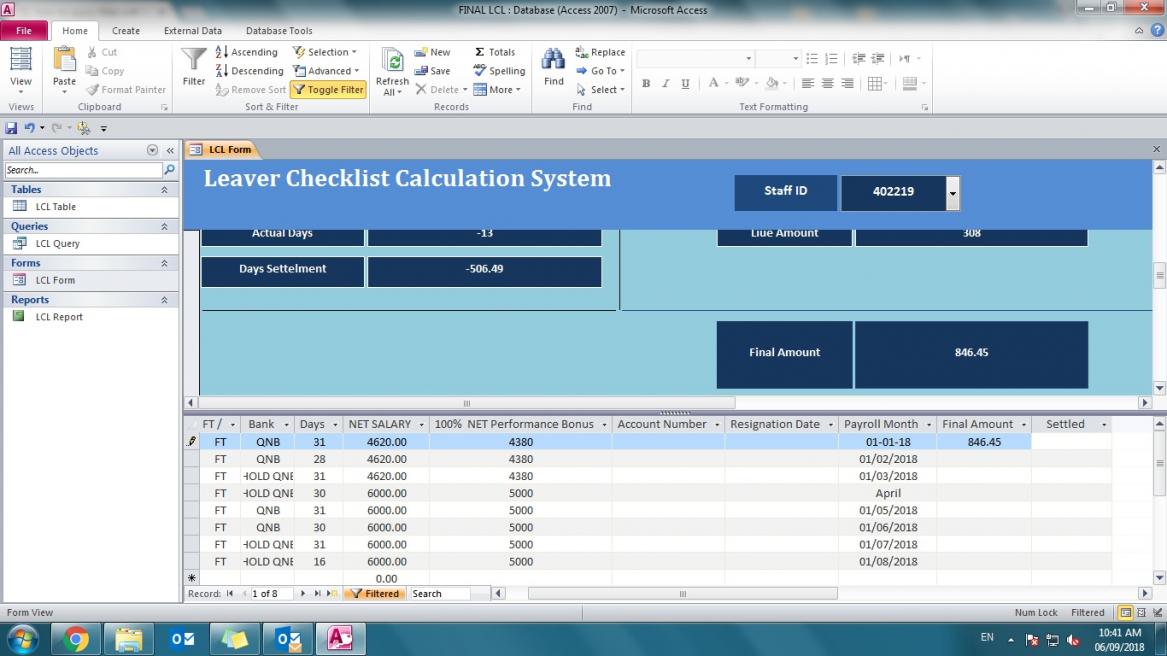Viewport: 1167px width, 656px height.
Task: Open the Database Tools tab
Action: [279, 31]
